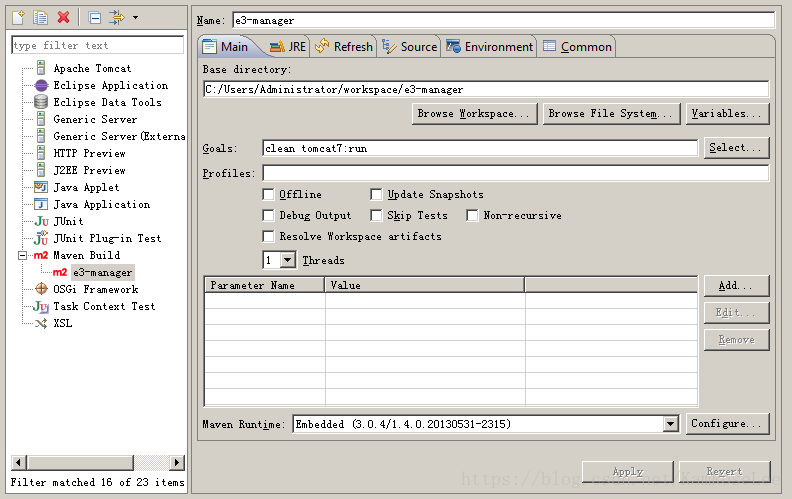Select the HTTP Preview icon

point(41,153)
